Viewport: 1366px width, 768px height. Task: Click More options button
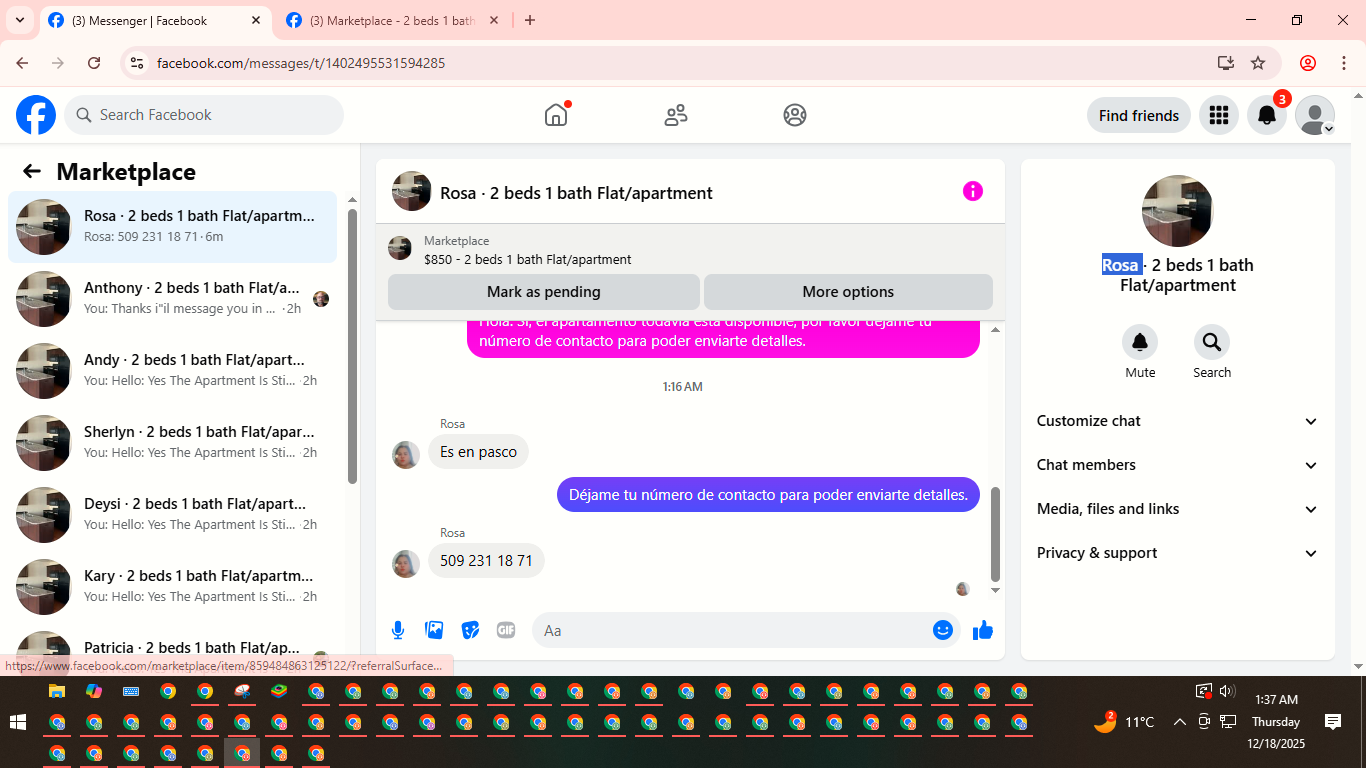point(848,292)
